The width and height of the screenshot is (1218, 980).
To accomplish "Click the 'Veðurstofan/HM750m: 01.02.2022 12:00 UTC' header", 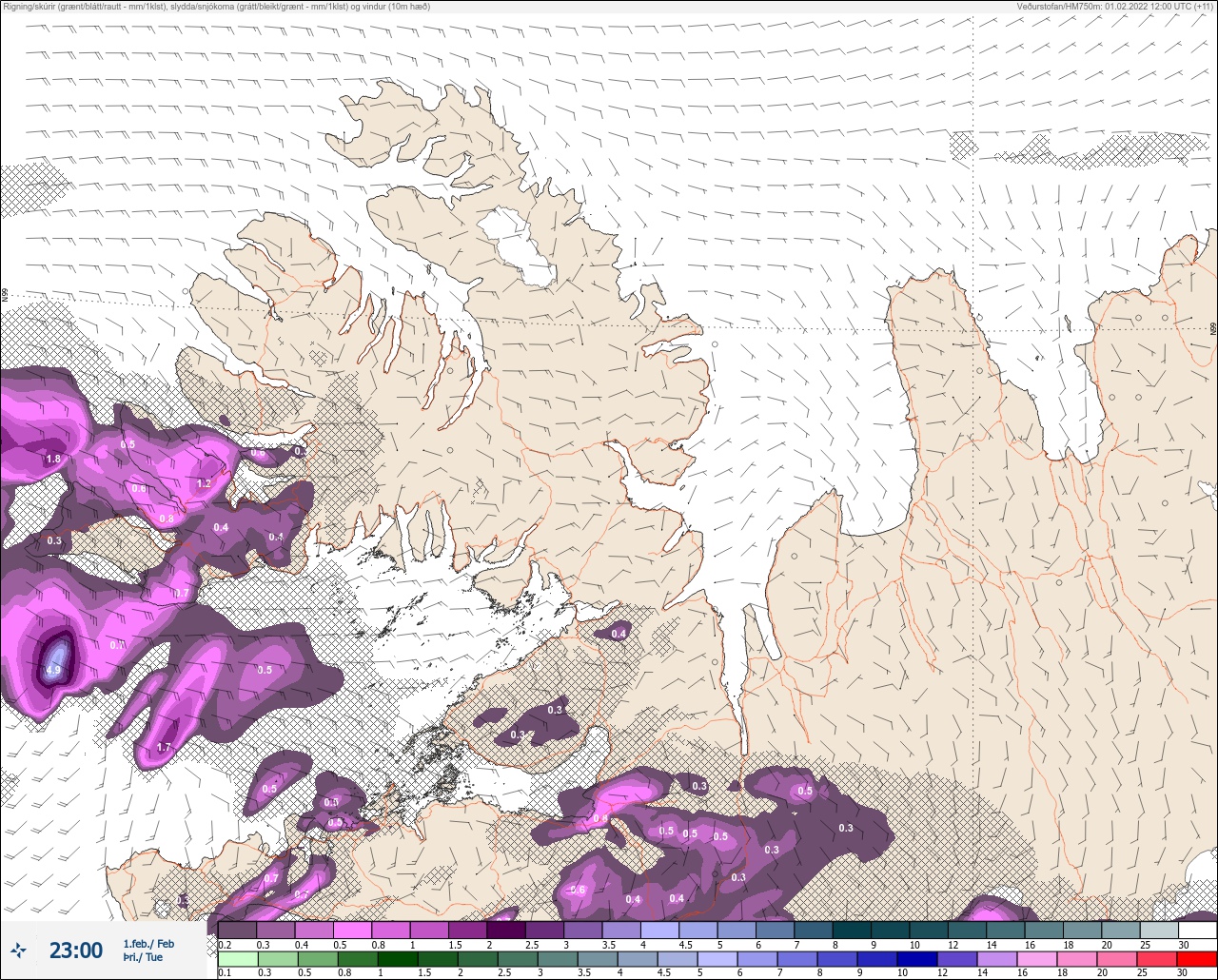I will [1104, 7].
